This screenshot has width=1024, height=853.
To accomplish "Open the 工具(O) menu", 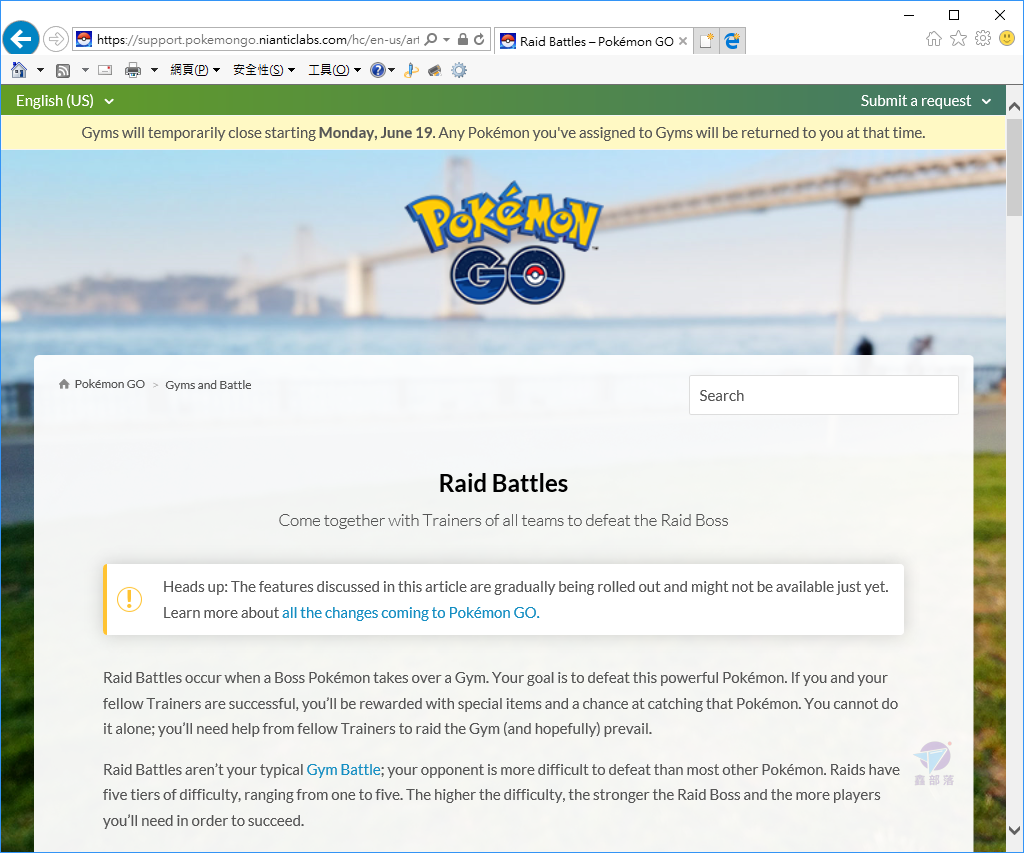I will tap(334, 70).
